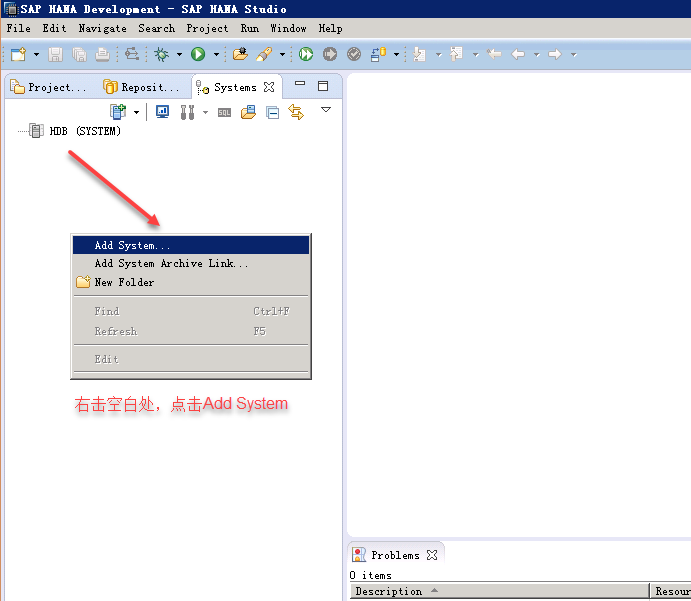Click the grayed connection diagram toolbar icon

[132, 54]
